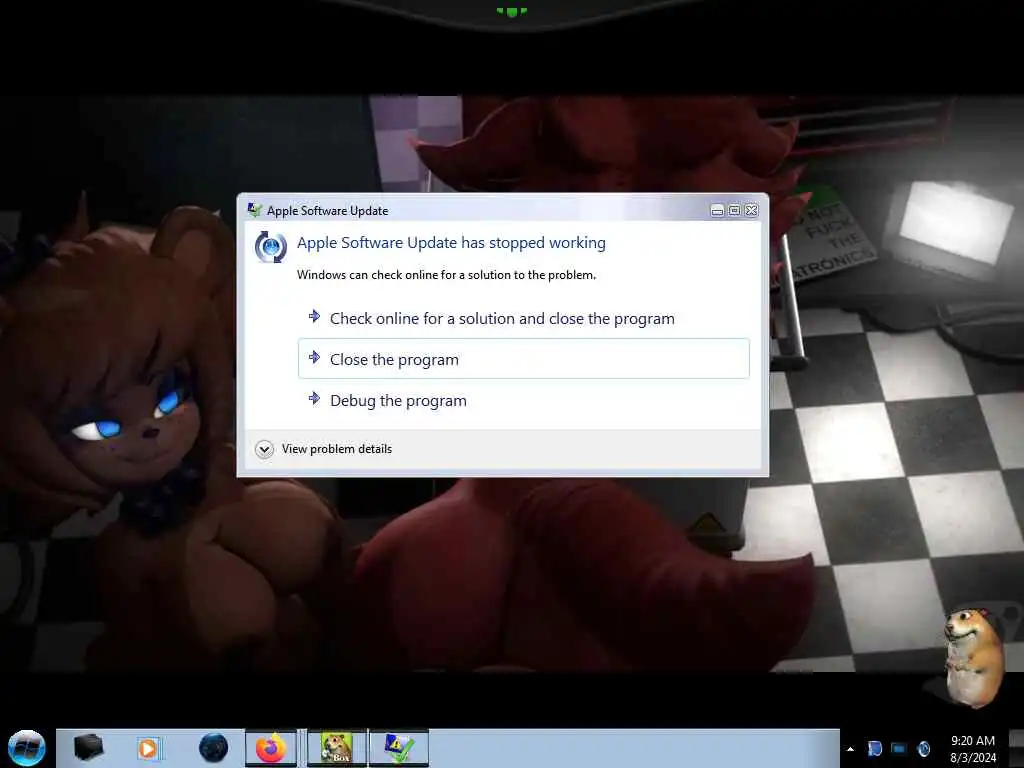Open the clock showing 9:20 AM
1024x768 pixels.
click(973, 748)
